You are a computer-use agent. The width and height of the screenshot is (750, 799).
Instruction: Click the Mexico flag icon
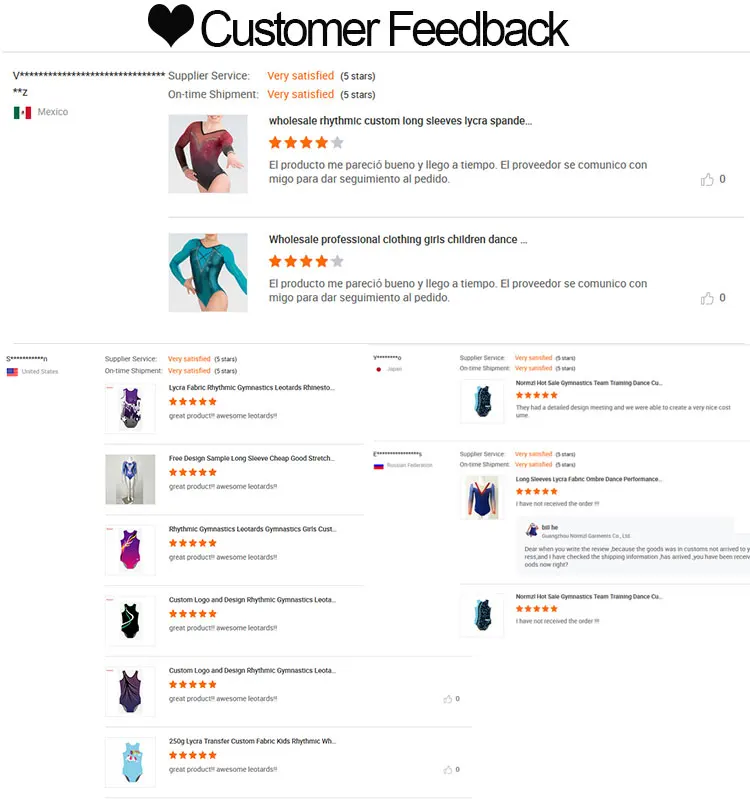pos(22,112)
